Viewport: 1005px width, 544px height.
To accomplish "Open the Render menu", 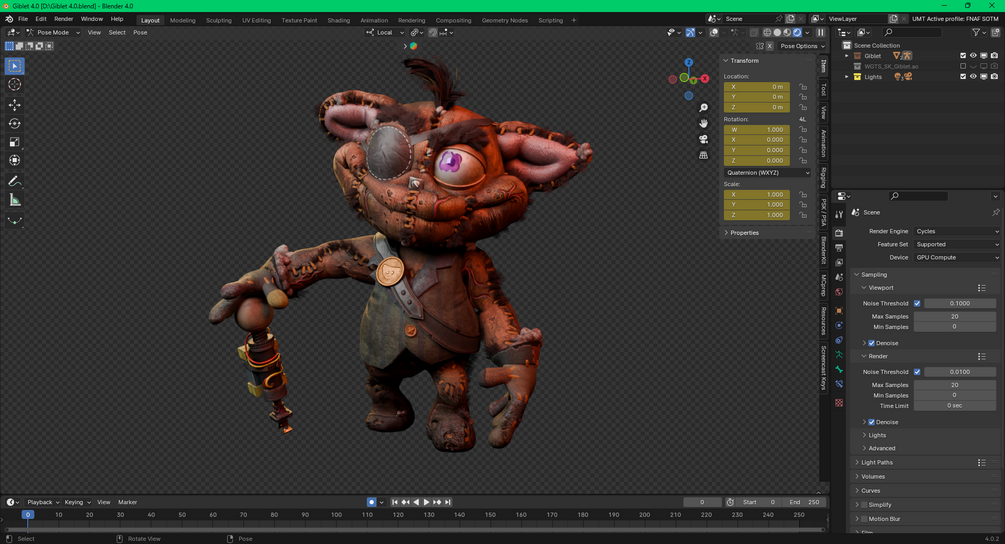I will click(x=63, y=19).
